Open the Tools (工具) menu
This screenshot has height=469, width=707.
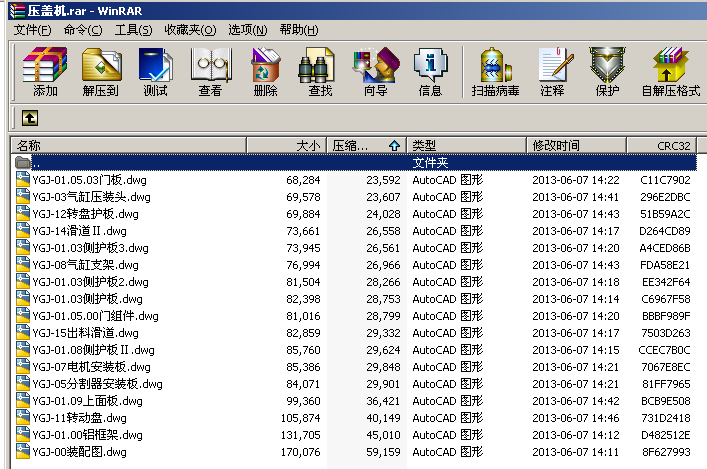(133, 30)
